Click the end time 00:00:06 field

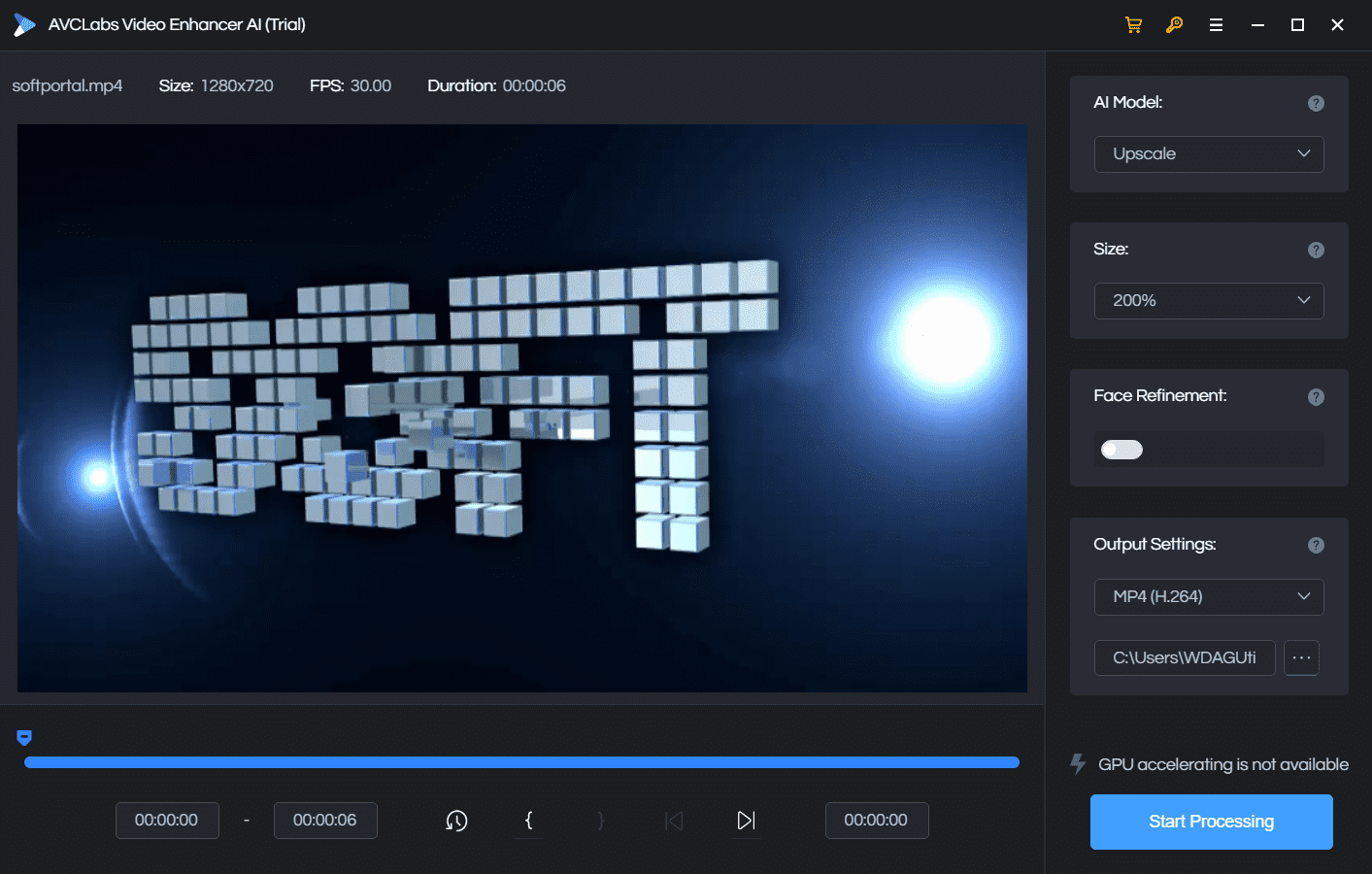(x=325, y=821)
